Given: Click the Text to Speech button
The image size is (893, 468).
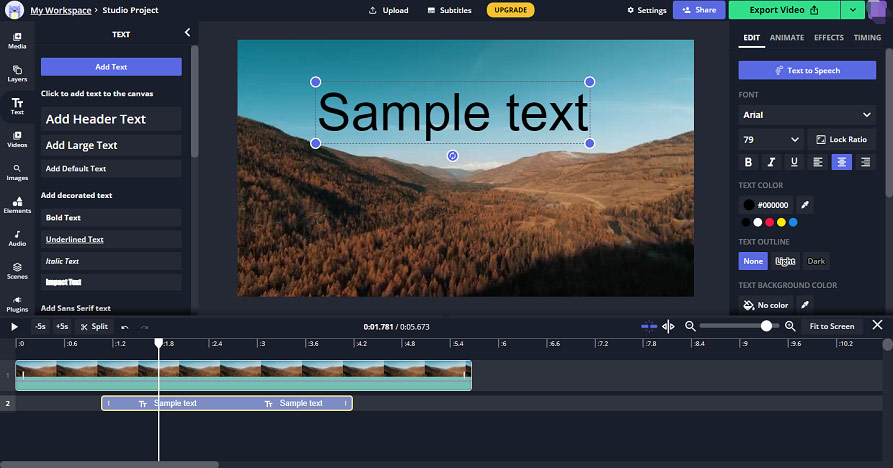Looking at the screenshot, I should point(807,71).
